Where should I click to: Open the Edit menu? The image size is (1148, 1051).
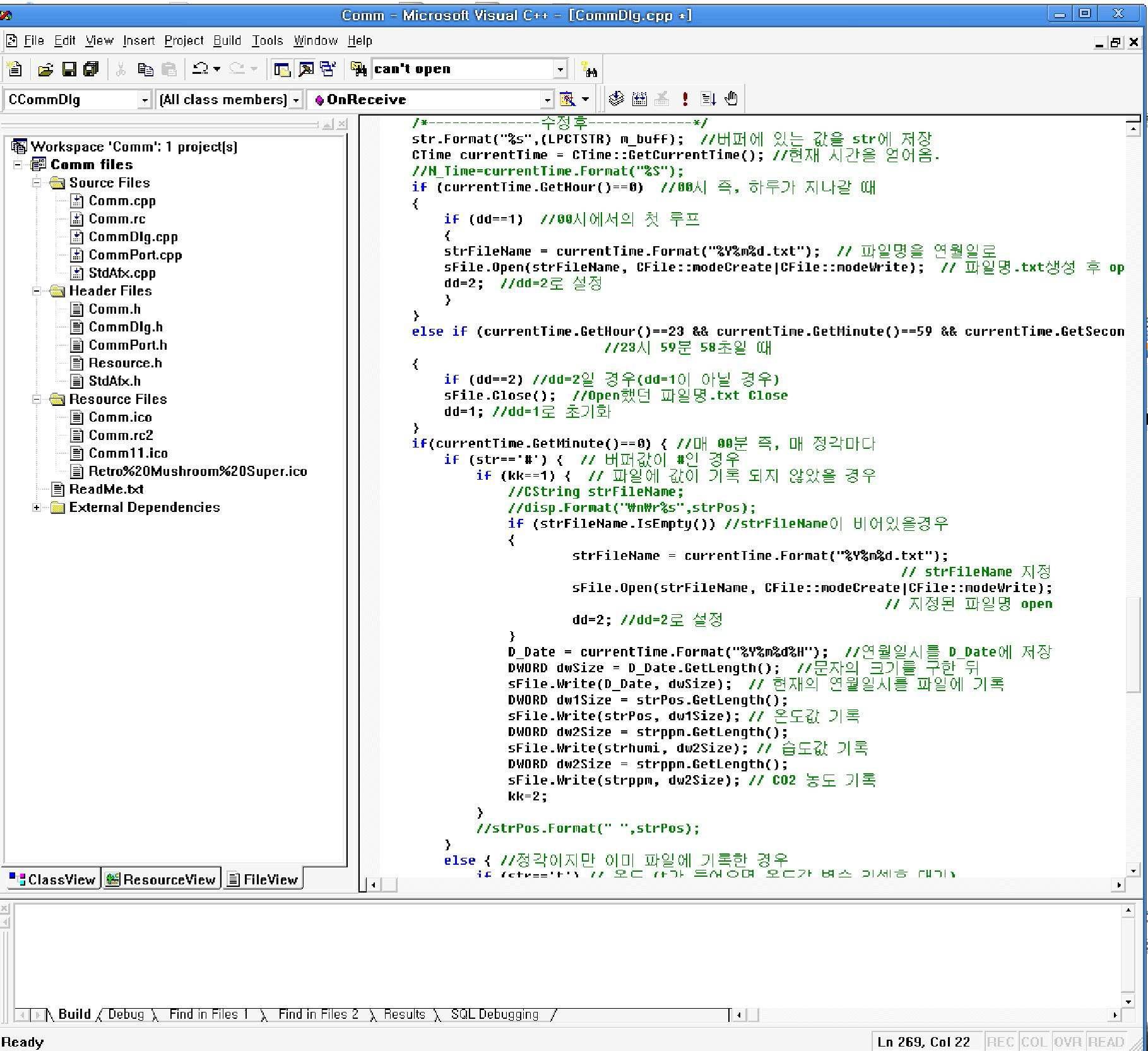tap(64, 41)
